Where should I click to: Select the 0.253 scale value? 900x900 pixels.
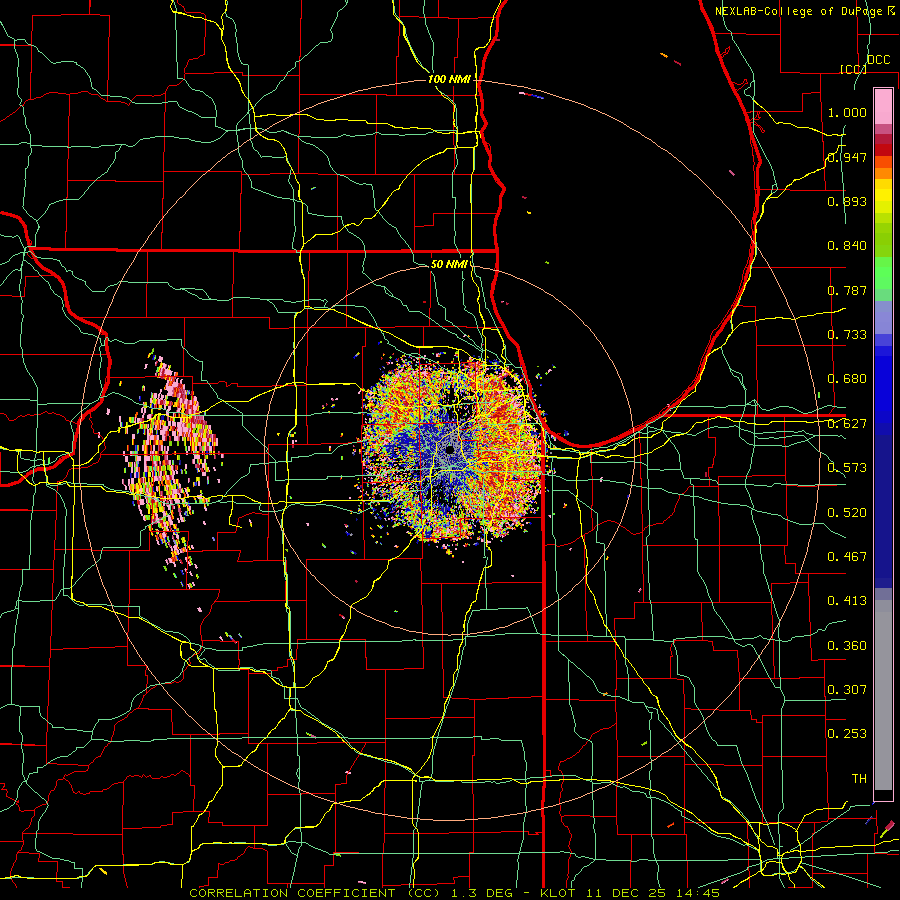click(847, 734)
